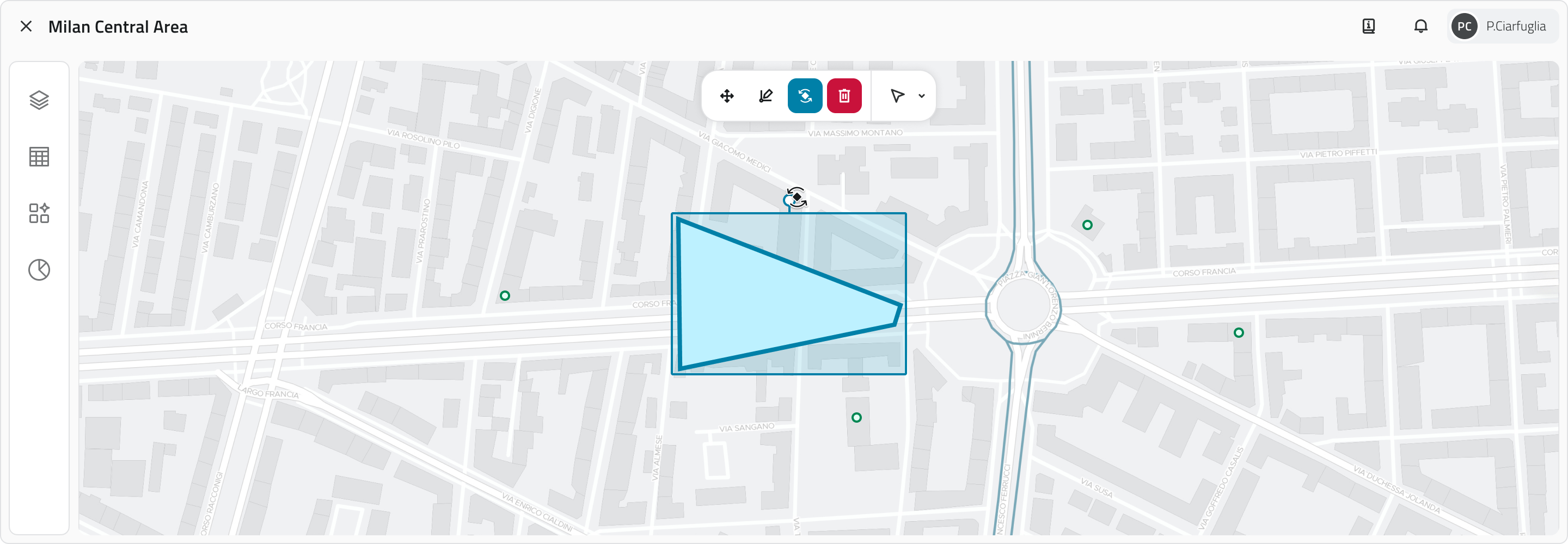Click the green marker left of polygon
The width and height of the screenshot is (1568, 544).
(x=505, y=296)
